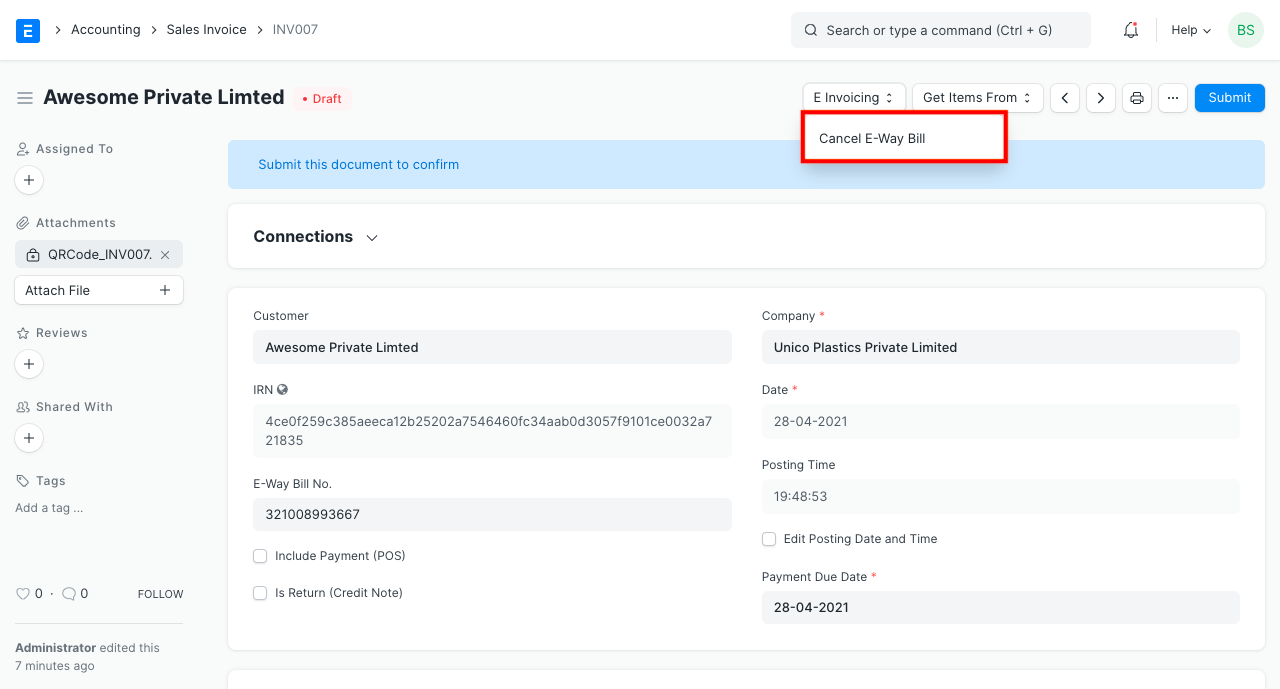This screenshot has height=689, width=1280.
Task: Toggle Edit Posting Date and Time
Action: [769, 539]
